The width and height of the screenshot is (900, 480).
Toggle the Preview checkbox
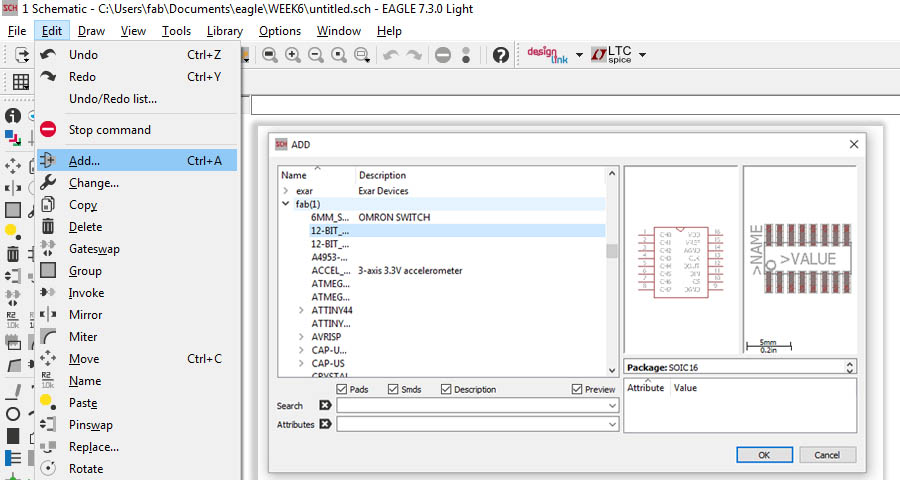tap(577, 389)
